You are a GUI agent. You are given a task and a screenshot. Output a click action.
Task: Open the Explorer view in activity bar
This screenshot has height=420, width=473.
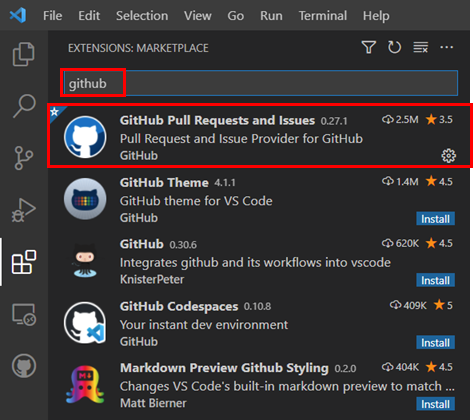(x=23, y=54)
